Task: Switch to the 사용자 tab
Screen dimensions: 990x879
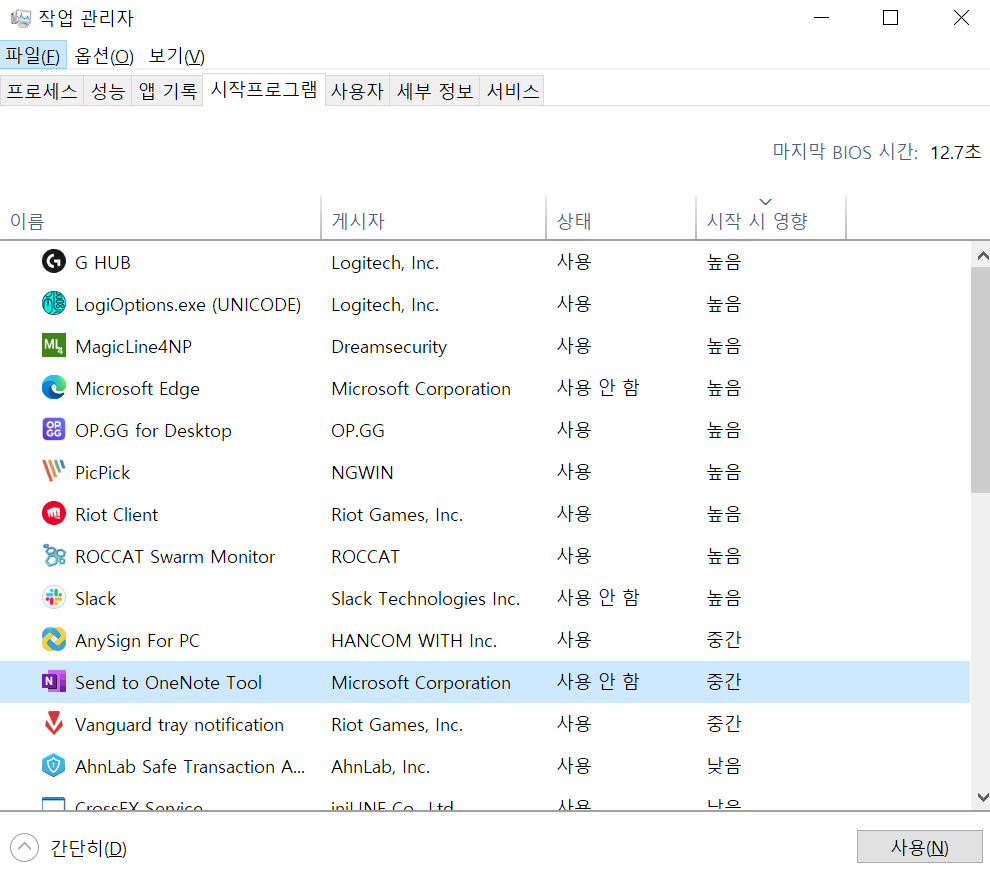Action: (x=357, y=91)
